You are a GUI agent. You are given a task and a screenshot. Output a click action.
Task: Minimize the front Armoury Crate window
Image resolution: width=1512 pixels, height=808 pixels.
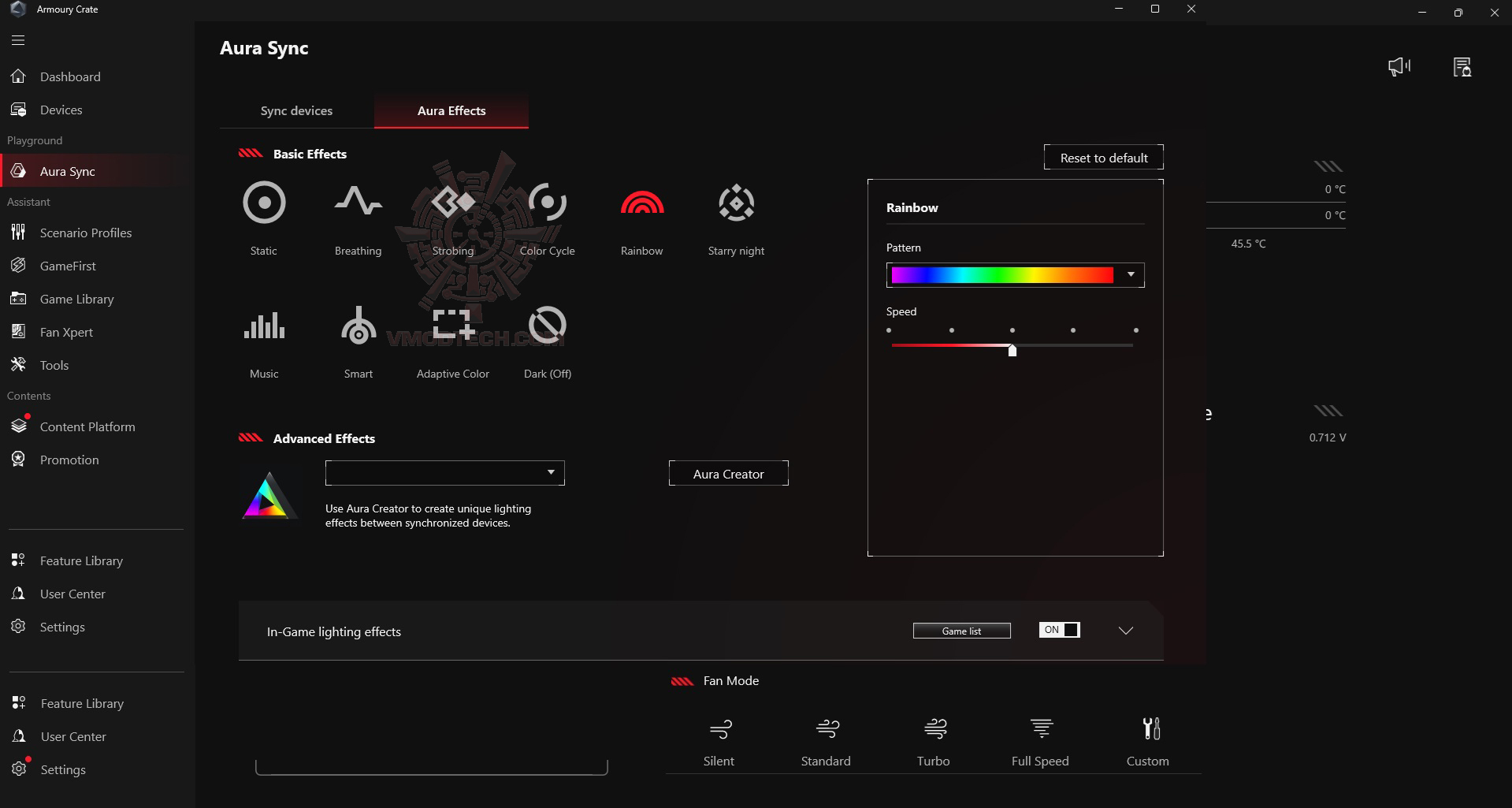click(x=1119, y=9)
